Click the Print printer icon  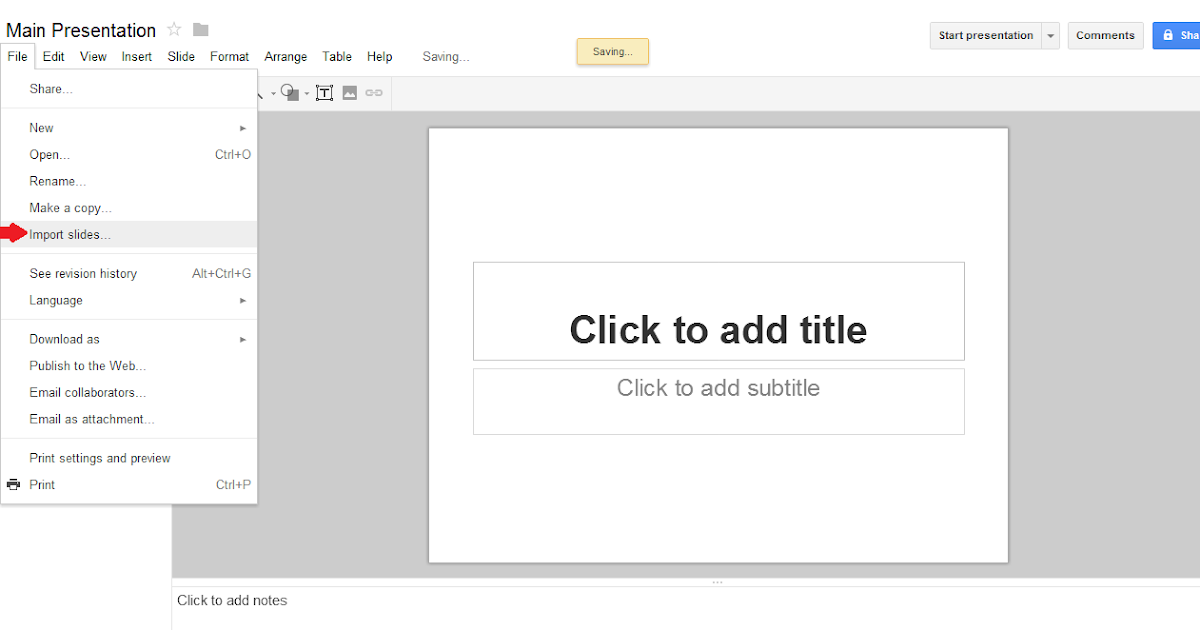click(x=12, y=484)
